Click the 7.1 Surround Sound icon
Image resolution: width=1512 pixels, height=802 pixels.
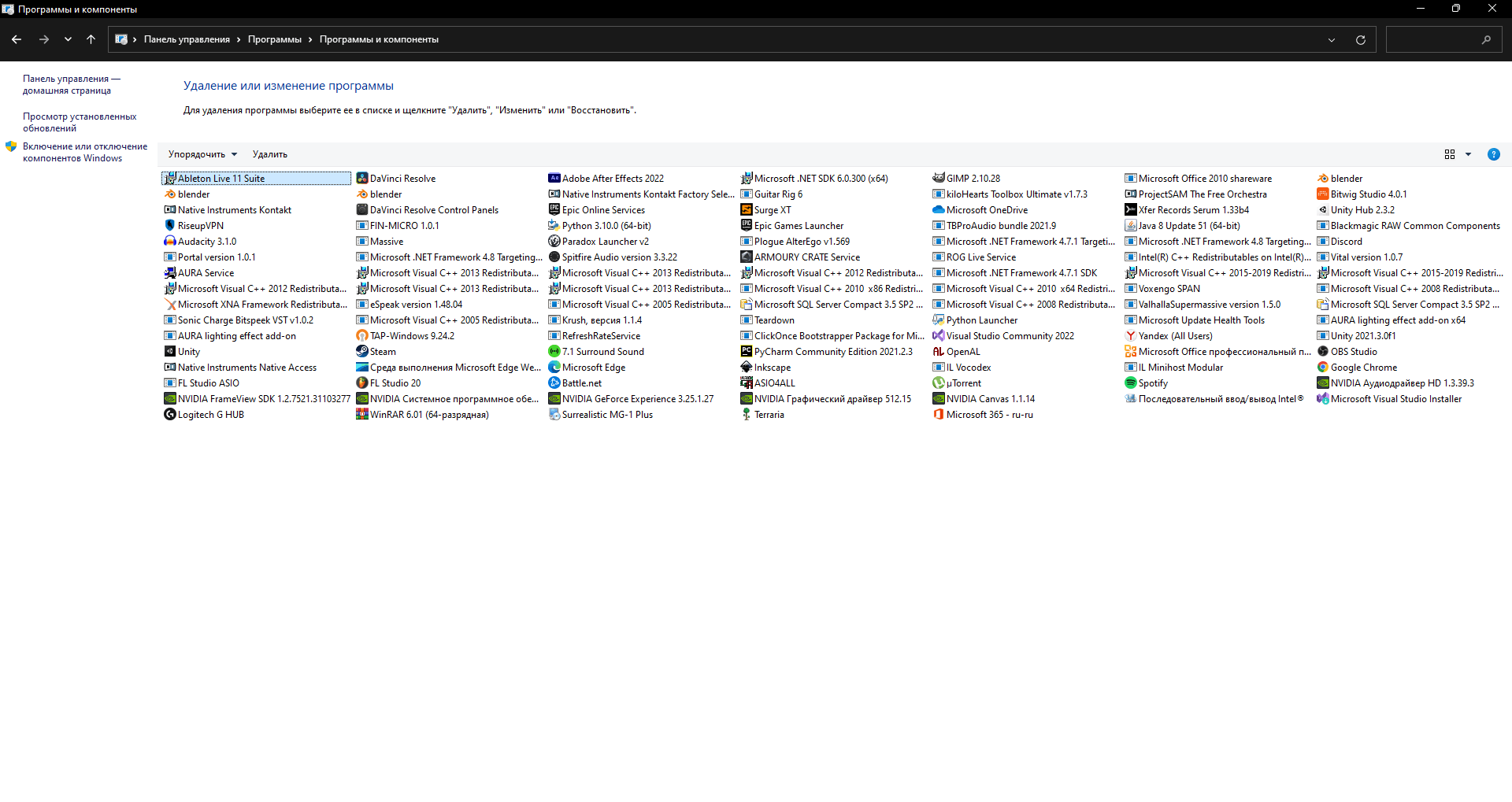click(x=554, y=352)
